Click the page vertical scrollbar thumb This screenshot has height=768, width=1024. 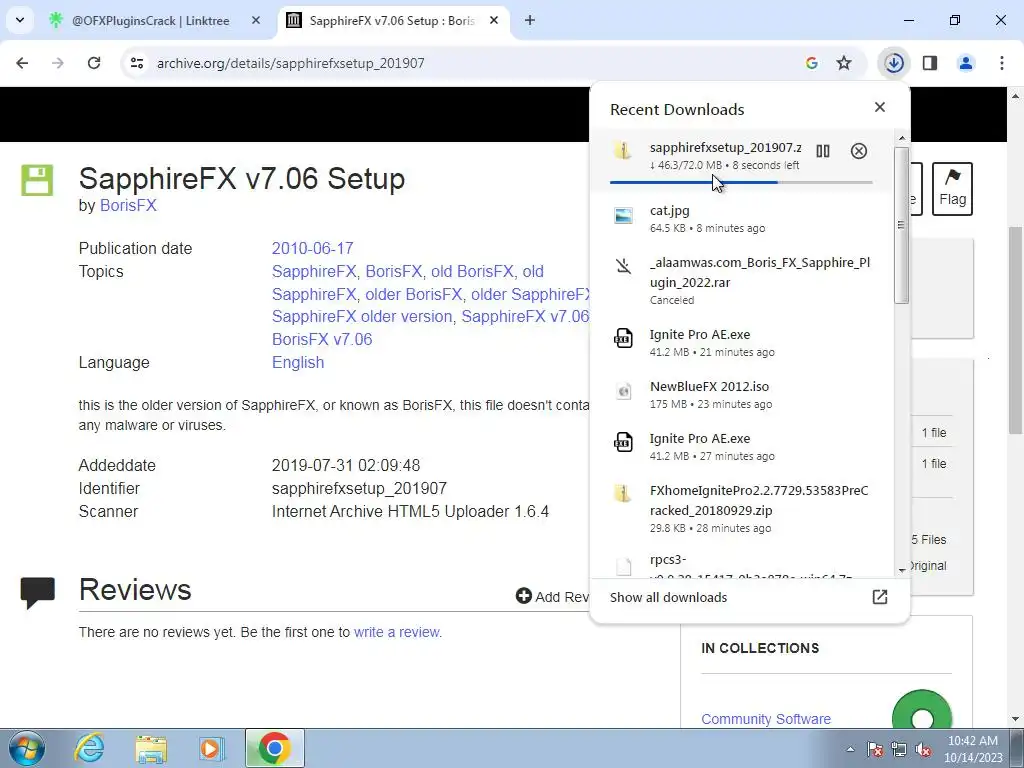pyautogui.click(x=1015, y=330)
